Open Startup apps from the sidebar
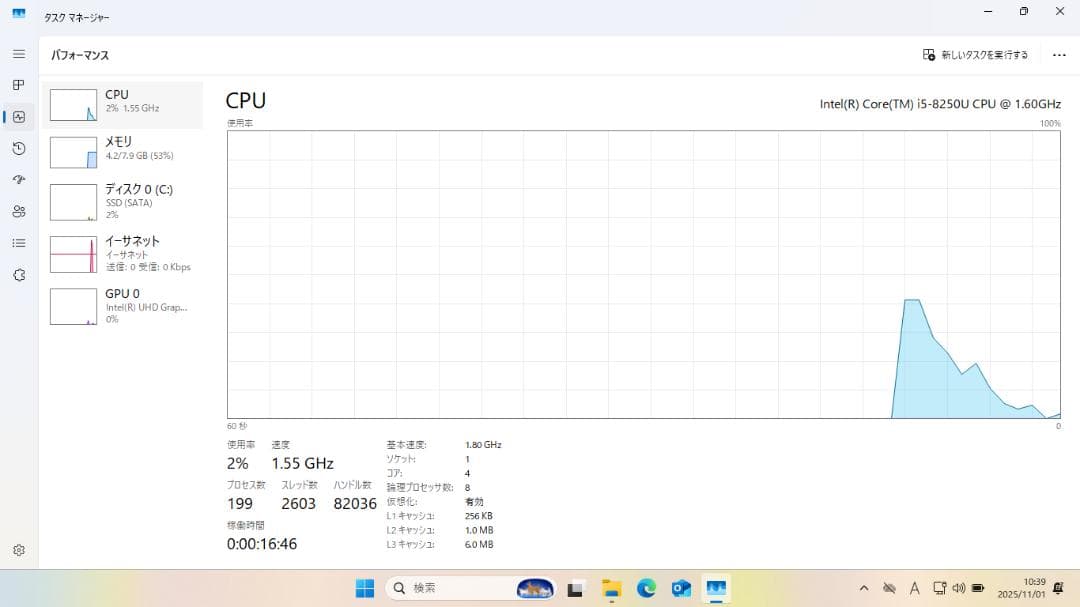This screenshot has width=1080, height=607. (18, 180)
